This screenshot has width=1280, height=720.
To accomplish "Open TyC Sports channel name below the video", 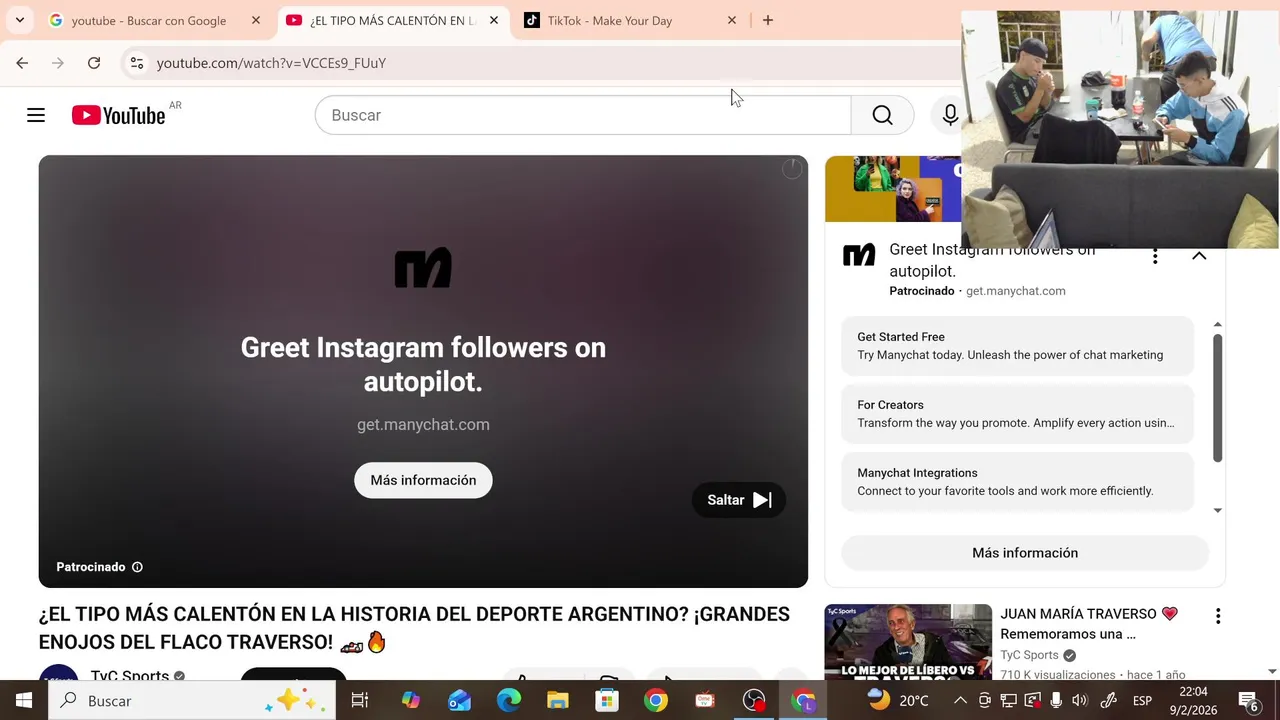I will [130, 674].
